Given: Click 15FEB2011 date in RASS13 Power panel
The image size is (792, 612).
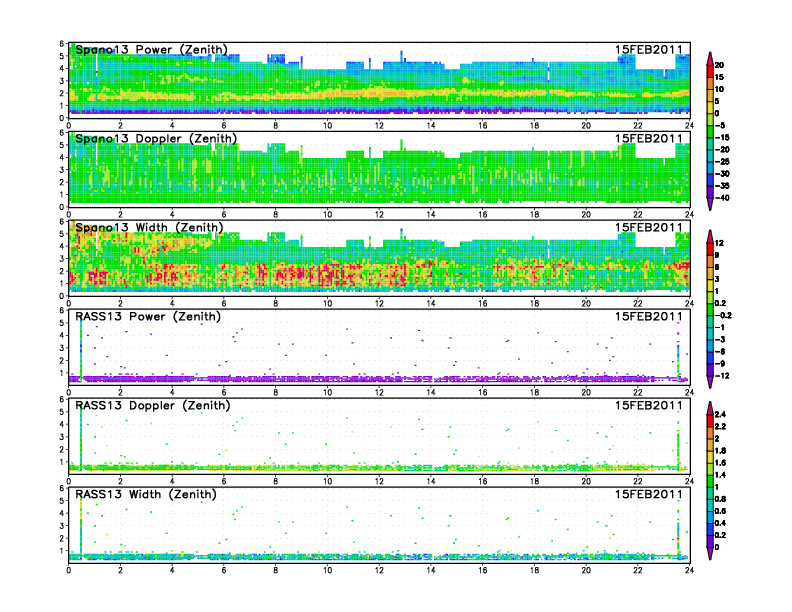Looking at the screenshot, I should coord(649,317).
